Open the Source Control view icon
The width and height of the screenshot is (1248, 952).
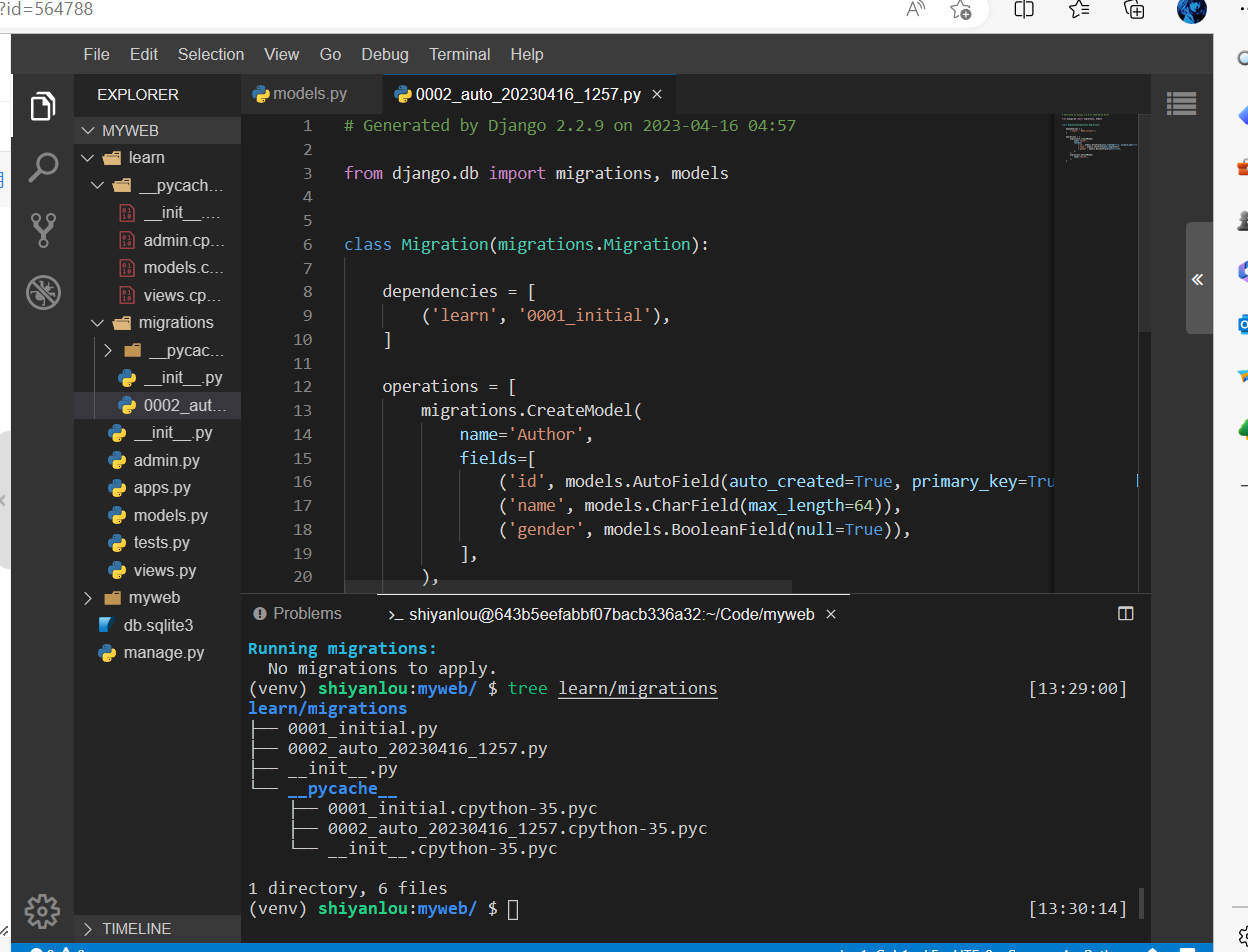(x=42, y=229)
